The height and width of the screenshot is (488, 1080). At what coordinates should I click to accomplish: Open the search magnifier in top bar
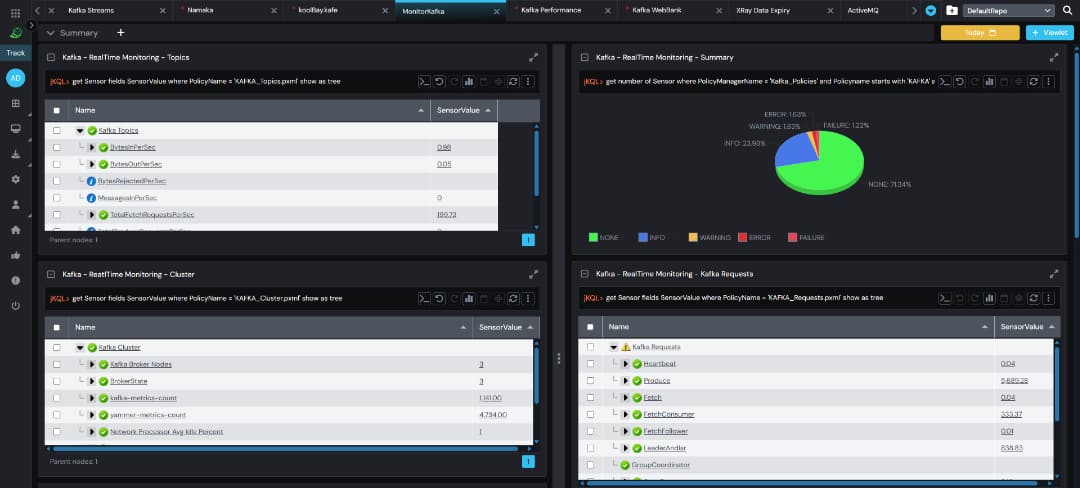1068,10
